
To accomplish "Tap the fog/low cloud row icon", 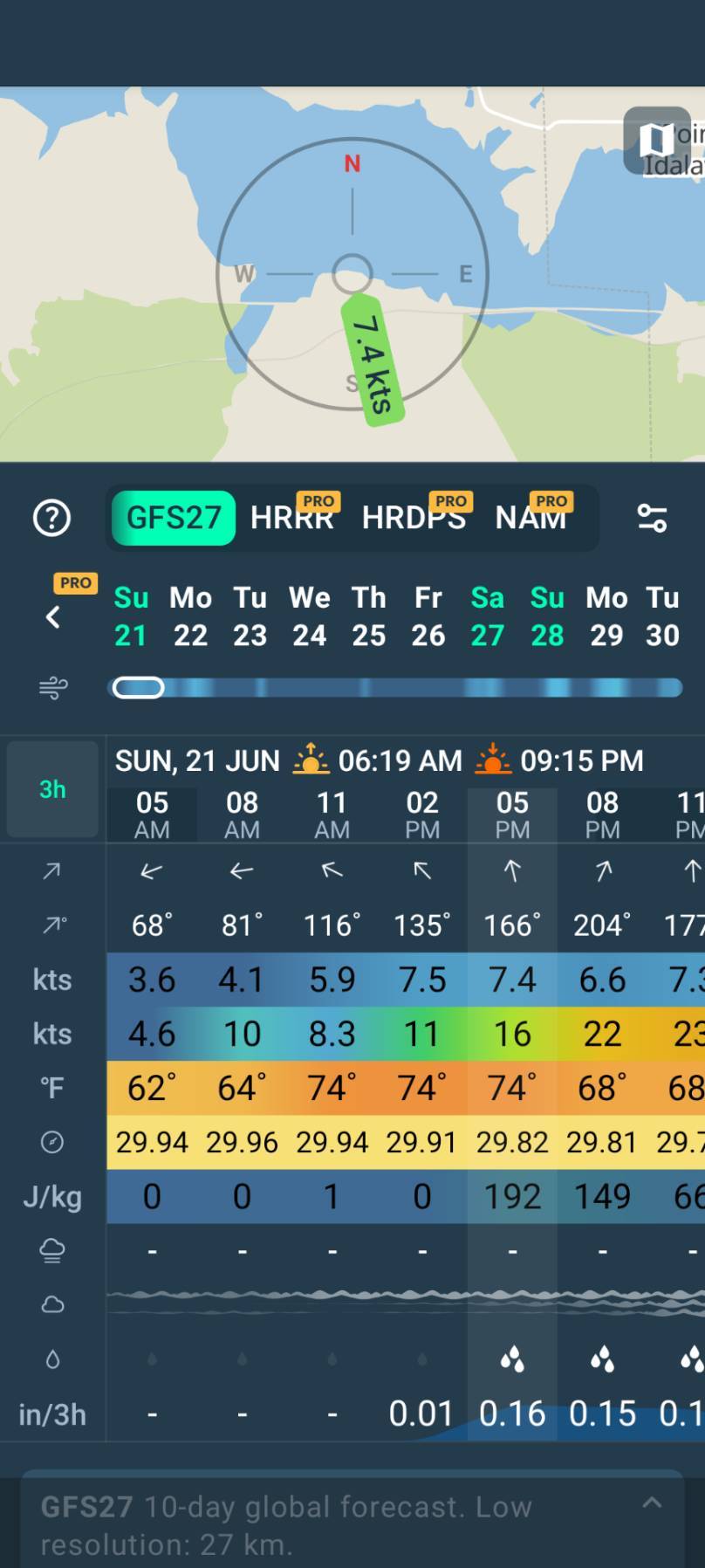I will tap(52, 1250).
